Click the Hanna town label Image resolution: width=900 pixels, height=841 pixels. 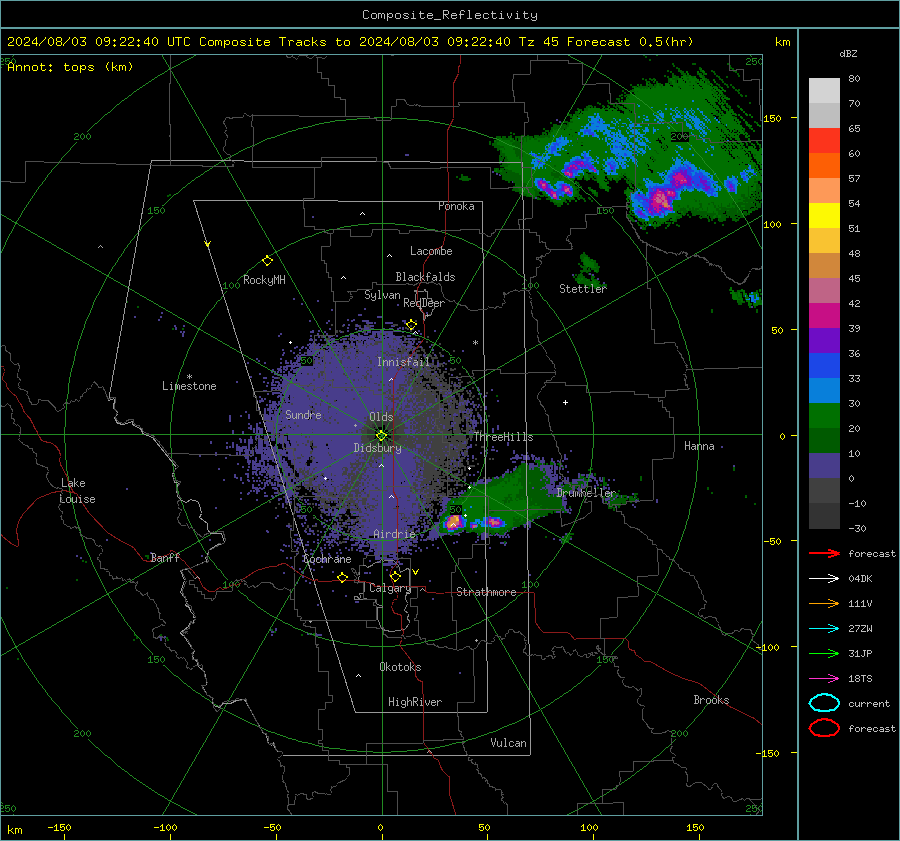click(699, 446)
